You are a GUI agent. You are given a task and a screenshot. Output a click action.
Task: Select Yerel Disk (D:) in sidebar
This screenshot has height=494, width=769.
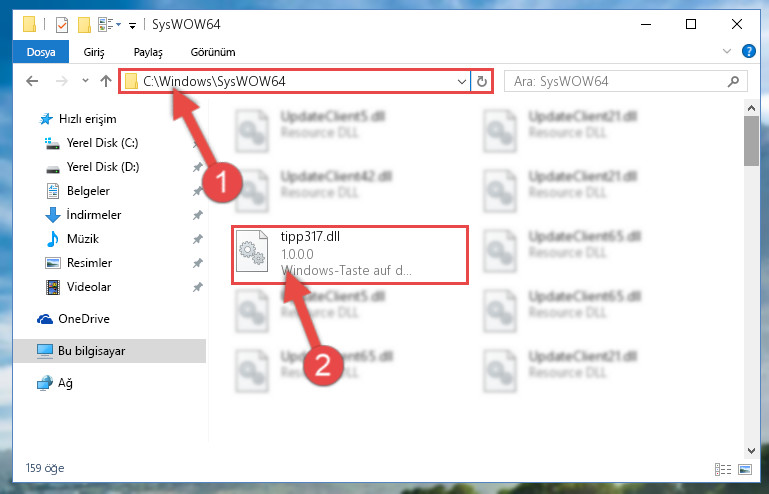pos(103,167)
